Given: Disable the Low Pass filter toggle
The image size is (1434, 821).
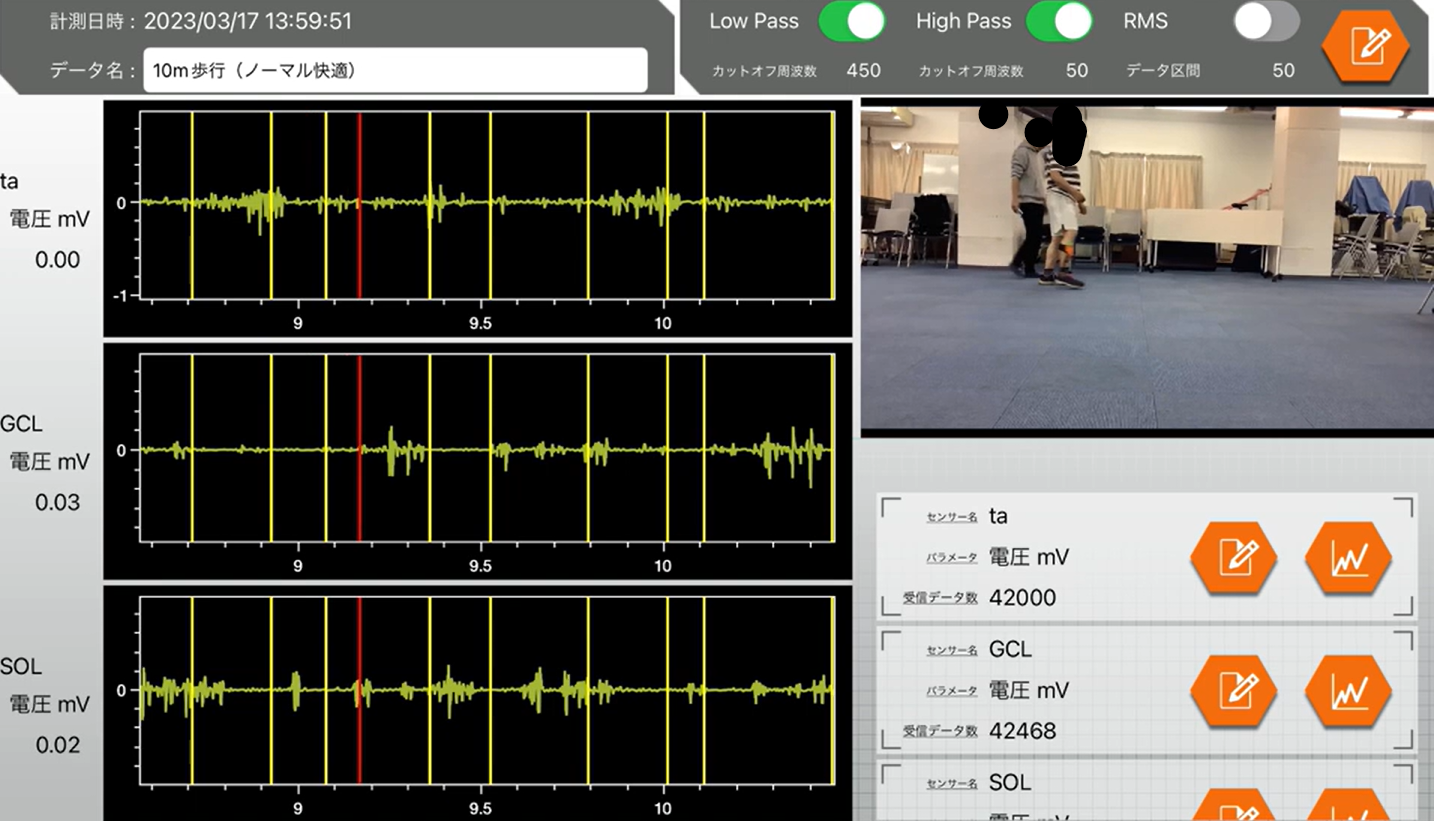Looking at the screenshot, I should point(852,21).
